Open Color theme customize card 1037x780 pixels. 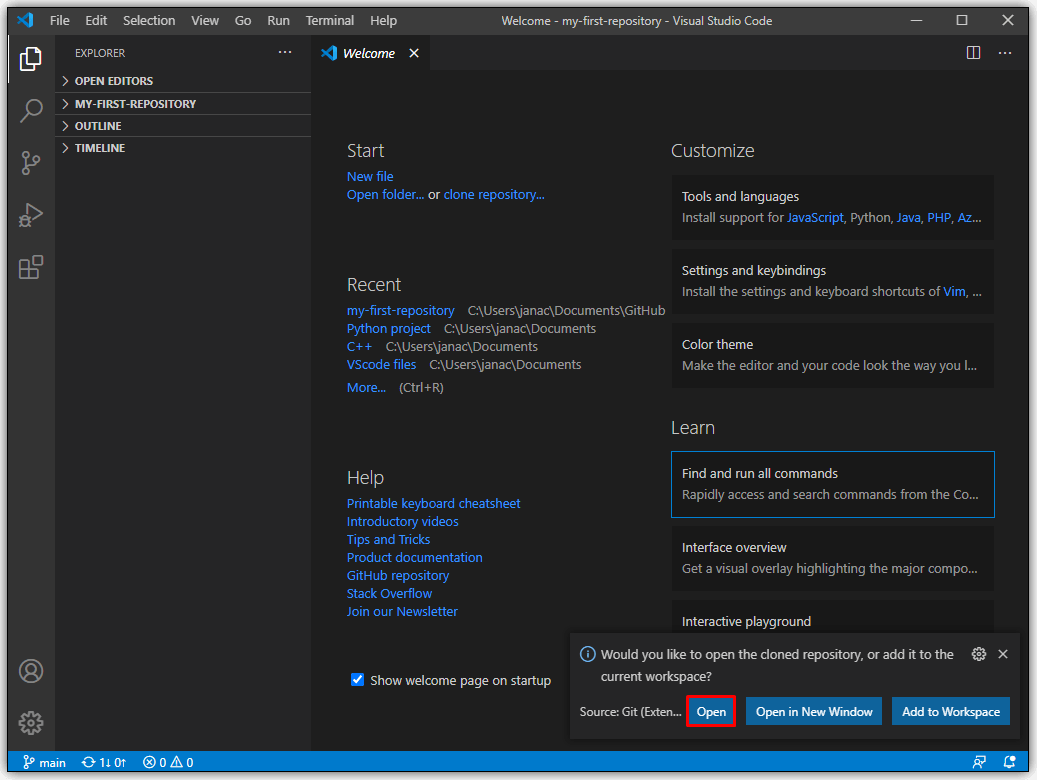coord(832,355)
